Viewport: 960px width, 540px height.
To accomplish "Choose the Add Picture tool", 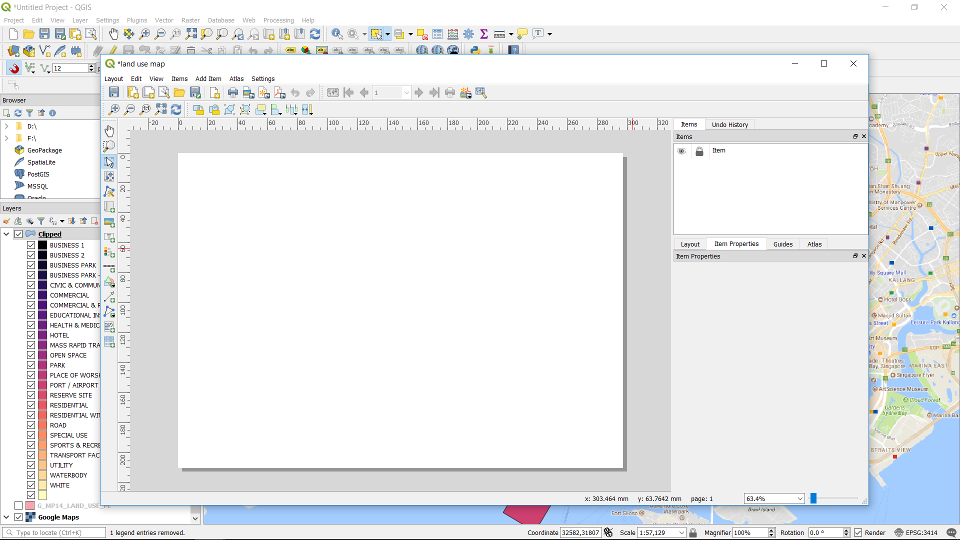I will pos(109,222).
